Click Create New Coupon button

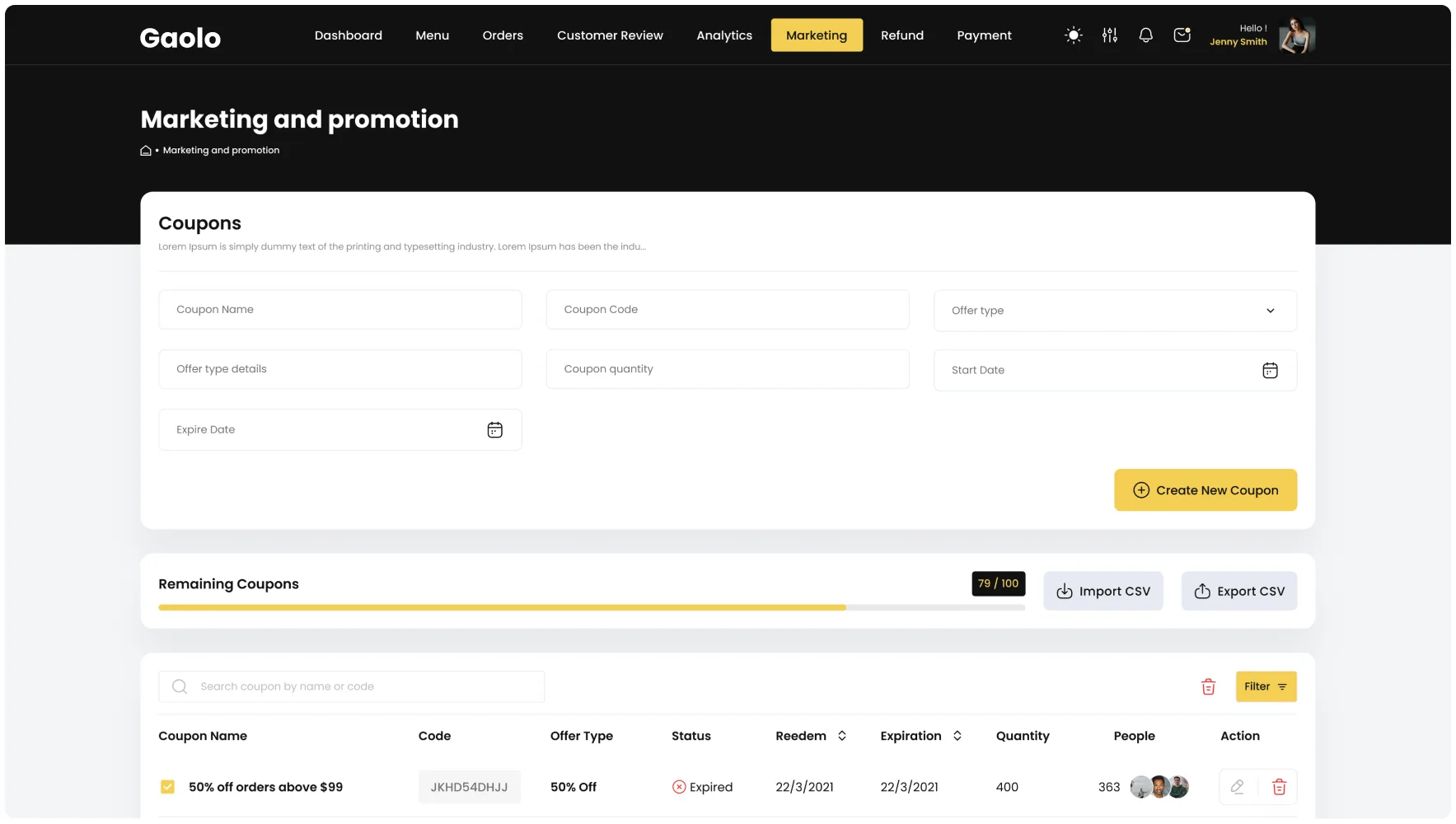(1206, 490)
